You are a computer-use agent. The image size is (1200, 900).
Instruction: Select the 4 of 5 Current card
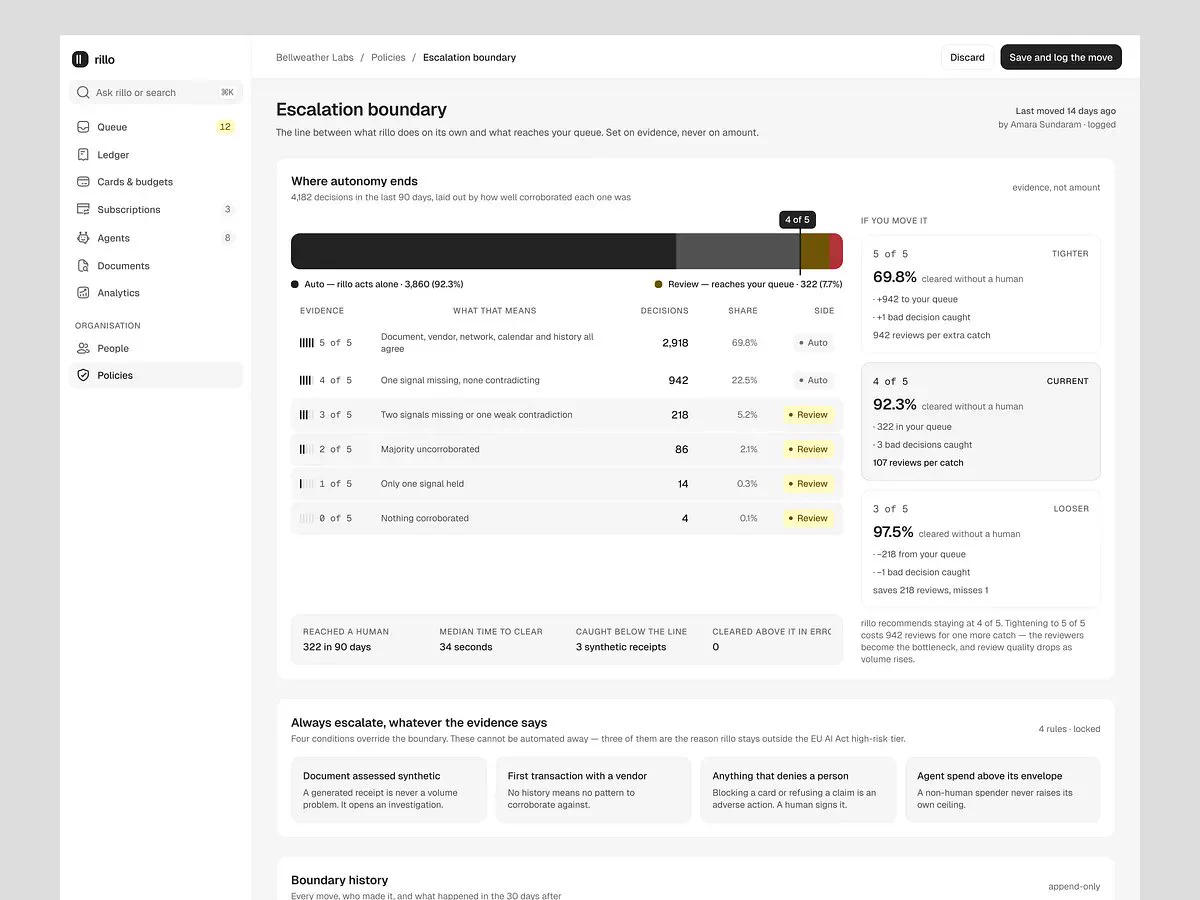click(980, 421)
